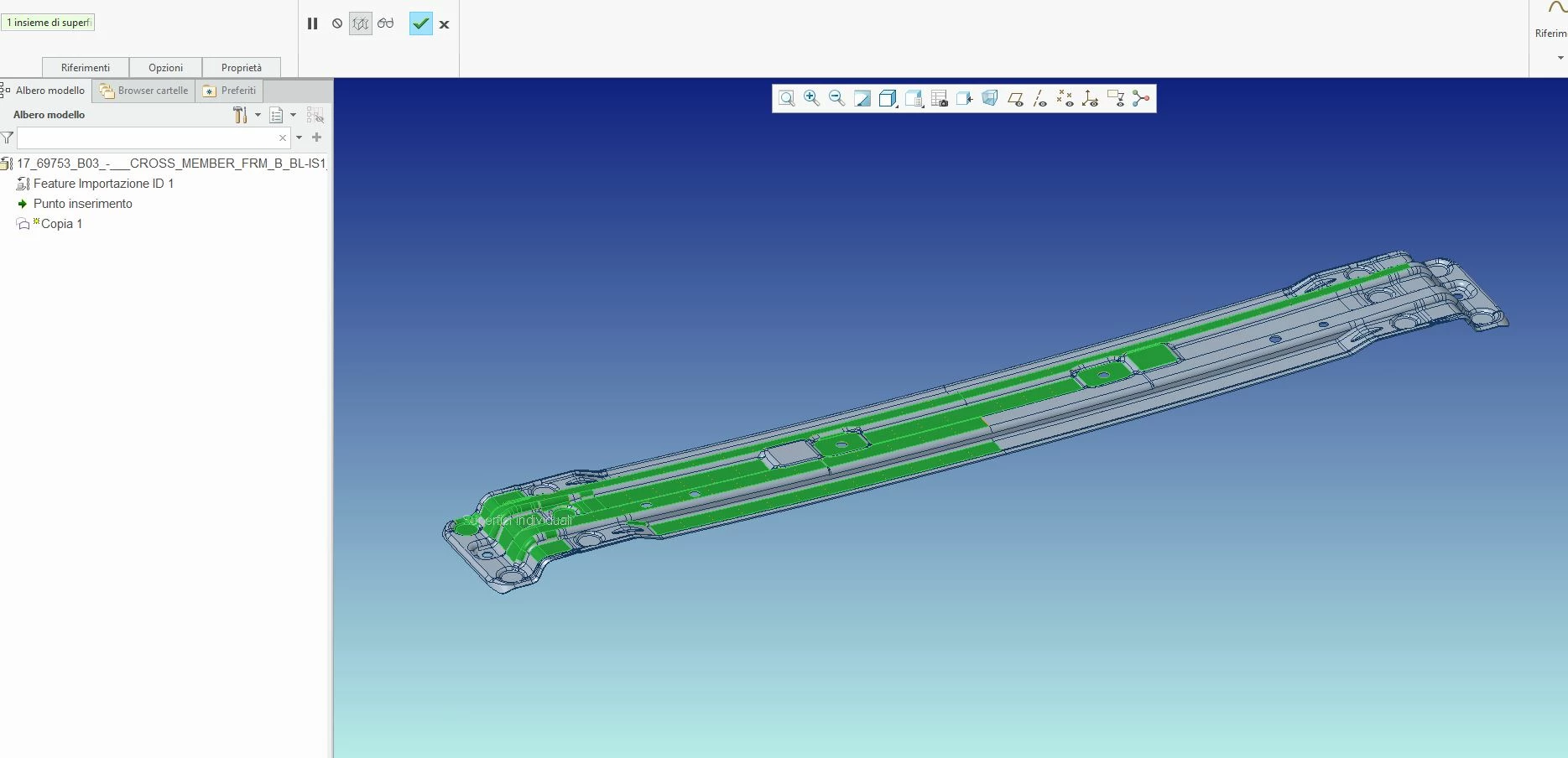Image resolution: width=1568 pixels, height=758 pixels.
Task: Expand the tree settings dropdown arrow
Action: pyautogui.click(x=258, y=115)
